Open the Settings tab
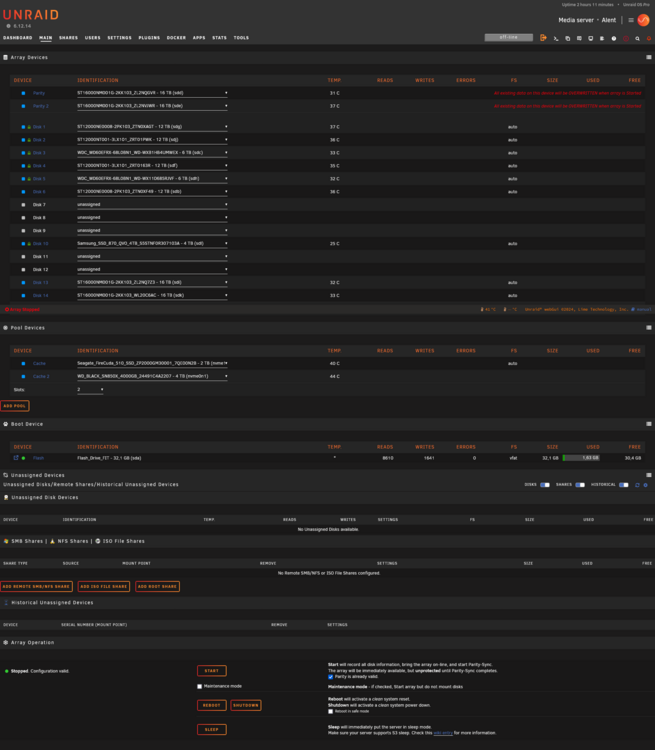 (119, 38)
